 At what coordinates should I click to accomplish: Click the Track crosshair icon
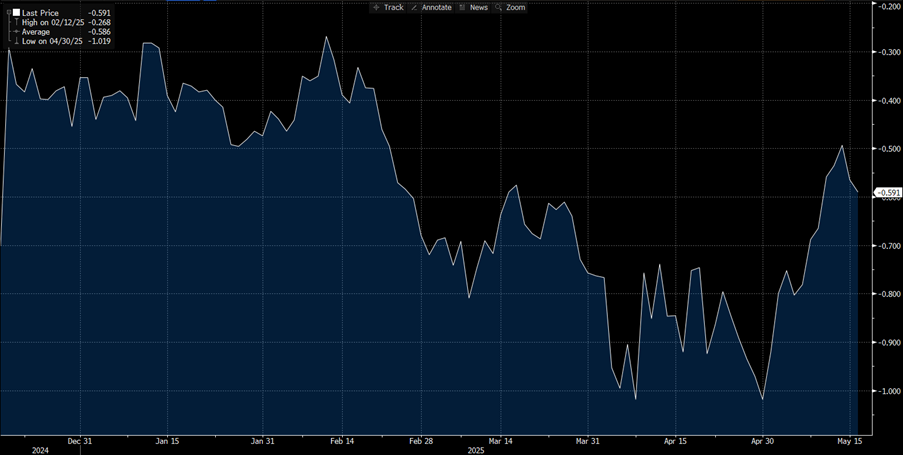tap(376, 7)
